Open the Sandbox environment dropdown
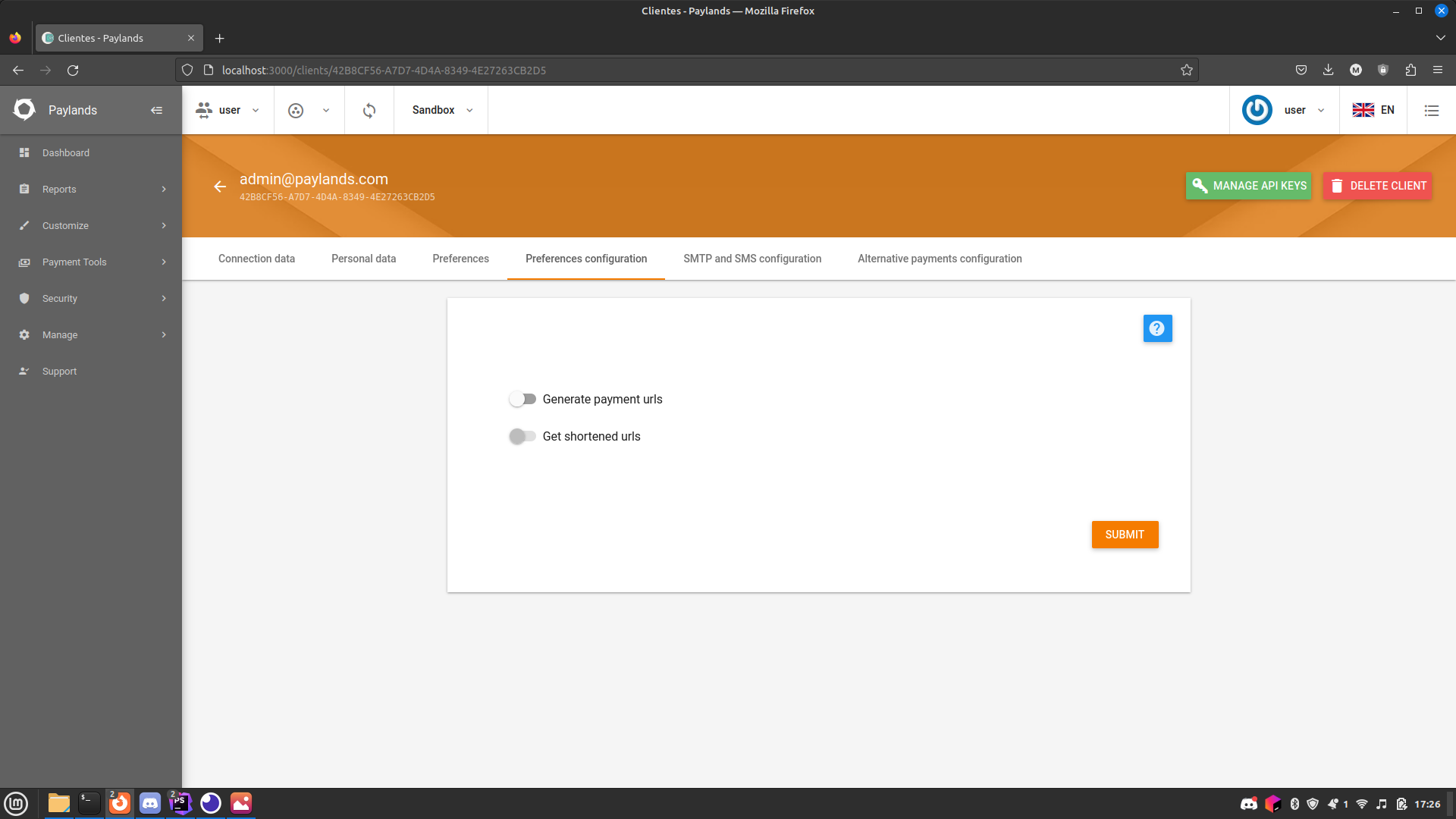 click(x=442, y=110)
